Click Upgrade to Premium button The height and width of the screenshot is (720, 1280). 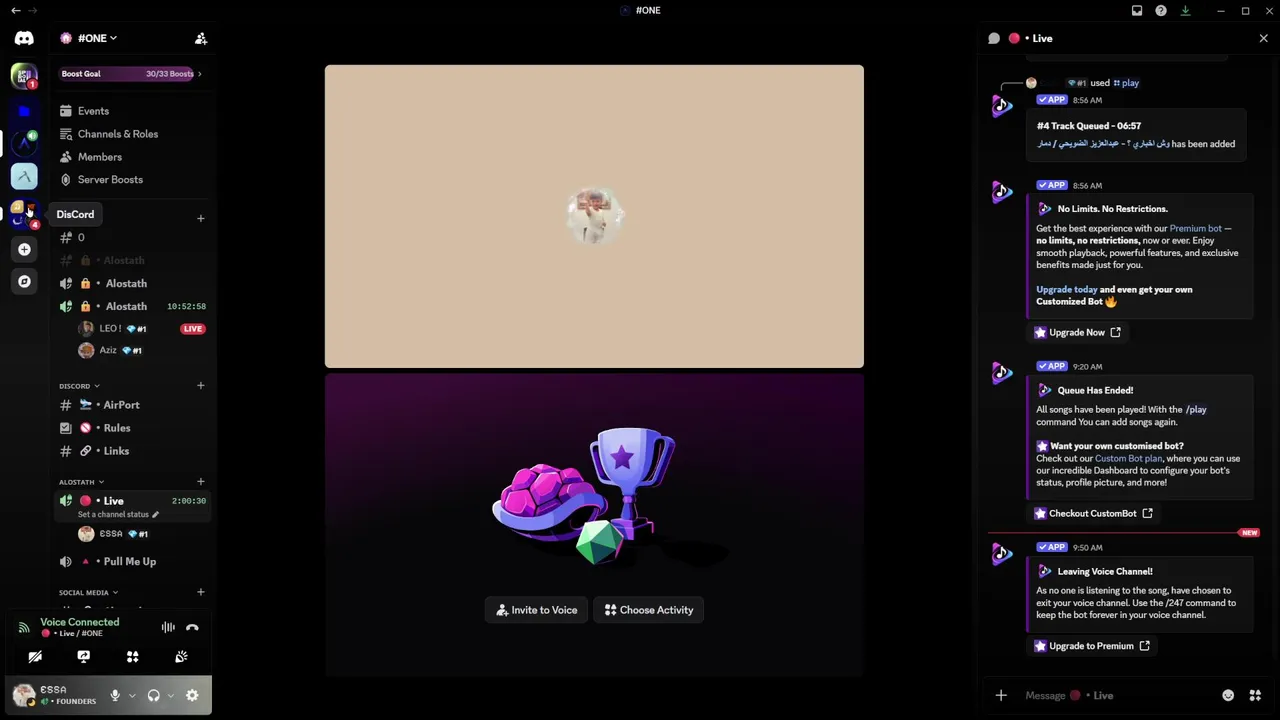click(x=1092, y=646)
